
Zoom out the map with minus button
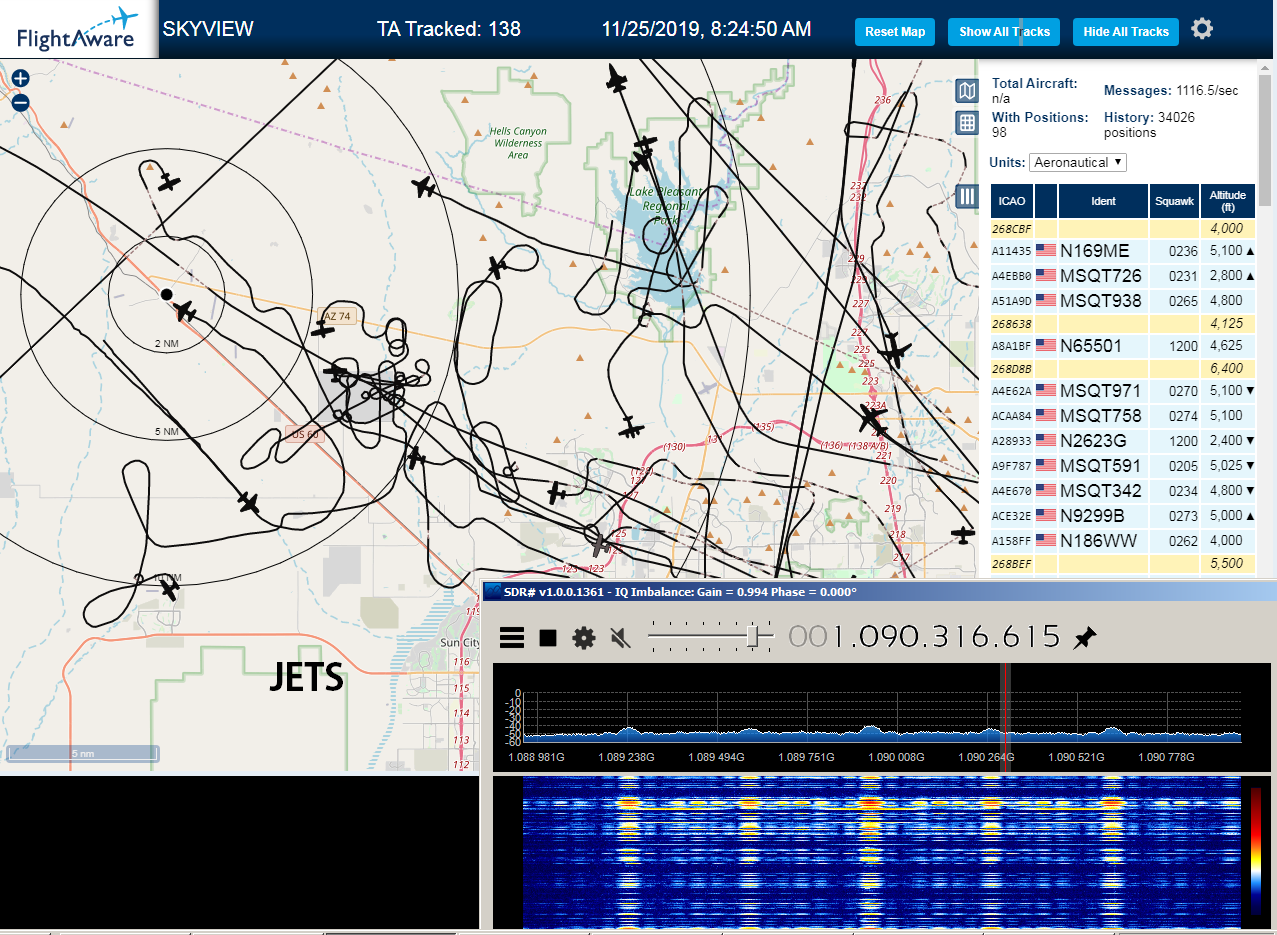(x=20, y=102)
